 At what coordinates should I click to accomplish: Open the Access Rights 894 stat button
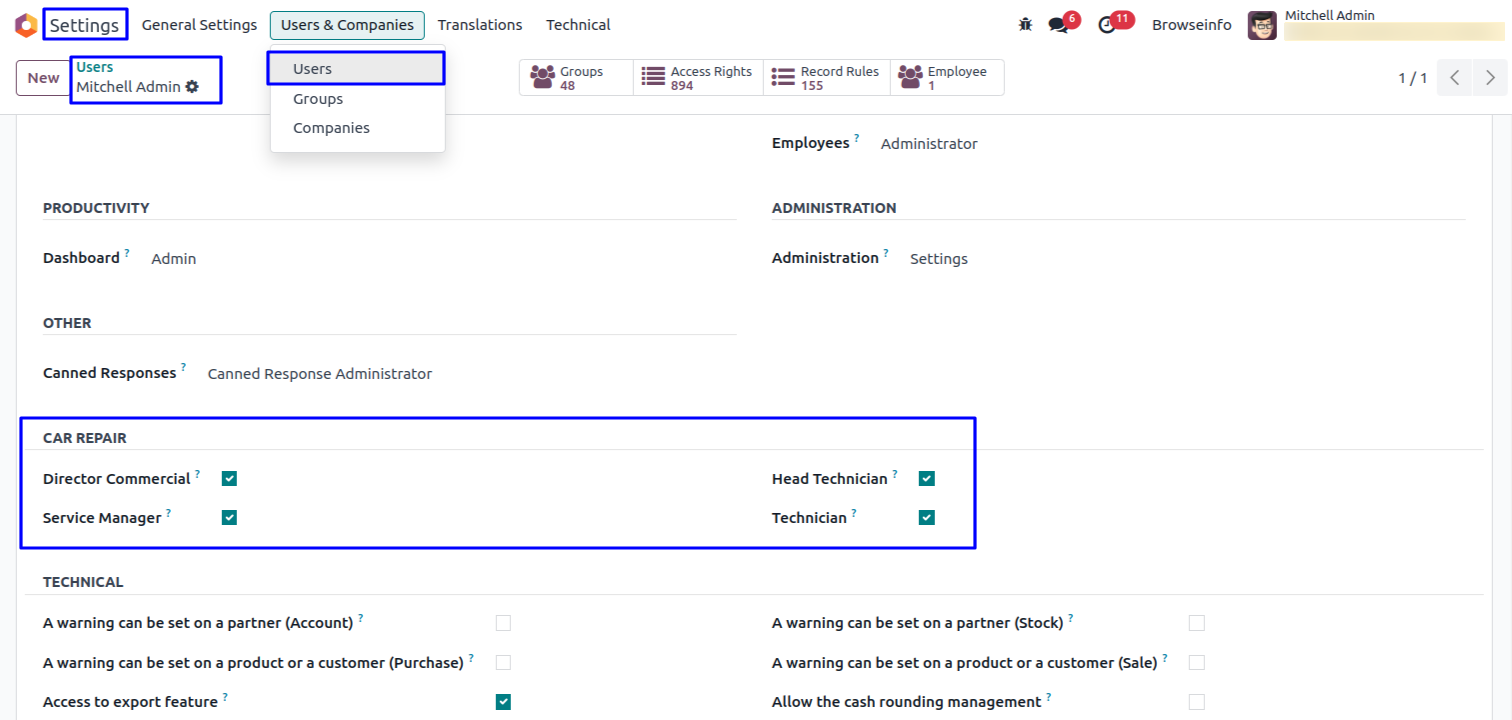coord(698,78)
